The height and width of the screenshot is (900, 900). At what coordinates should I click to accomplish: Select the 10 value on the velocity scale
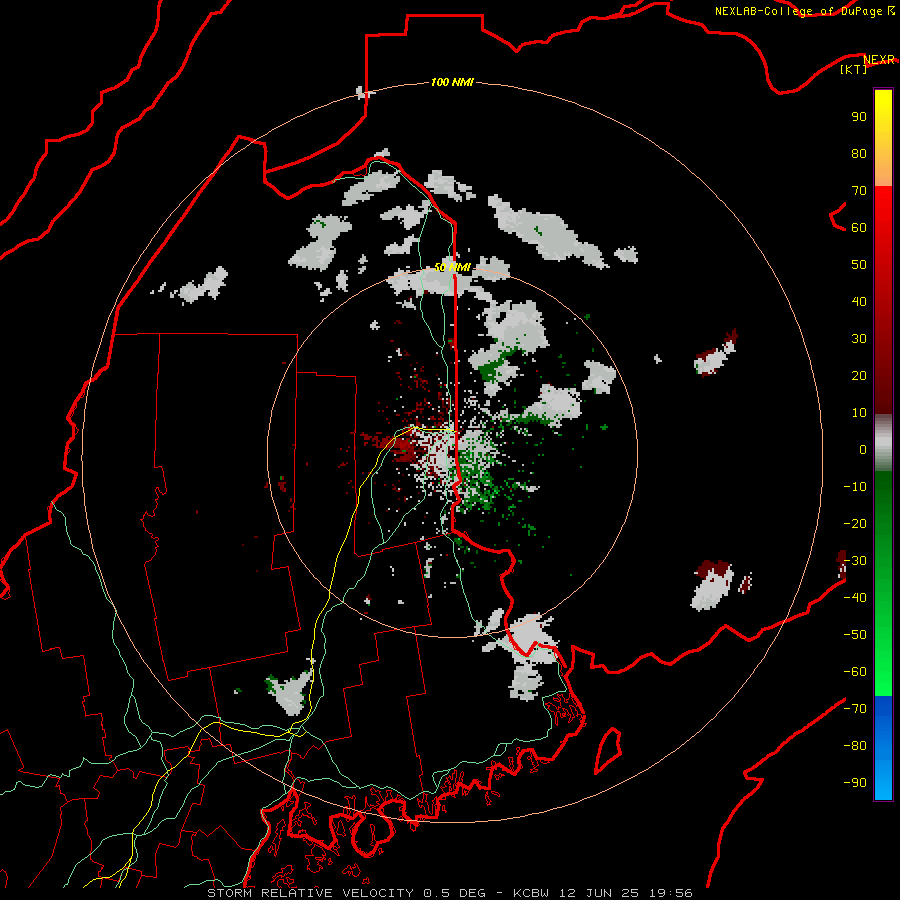click(859, 413)
